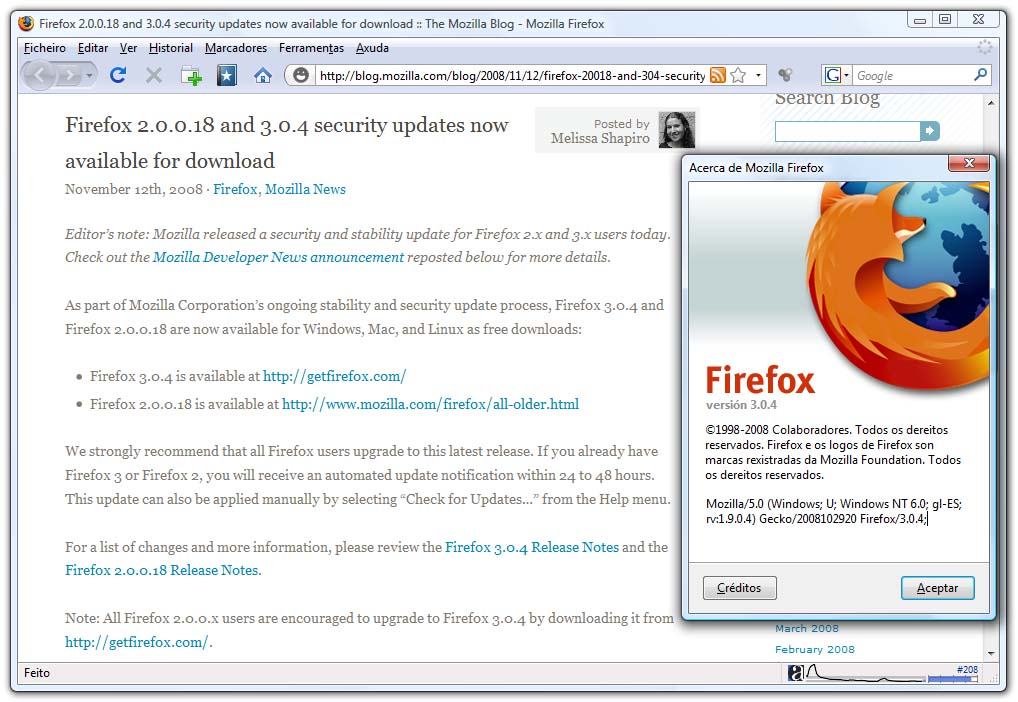Click inside the Google search field

(912, 75)
